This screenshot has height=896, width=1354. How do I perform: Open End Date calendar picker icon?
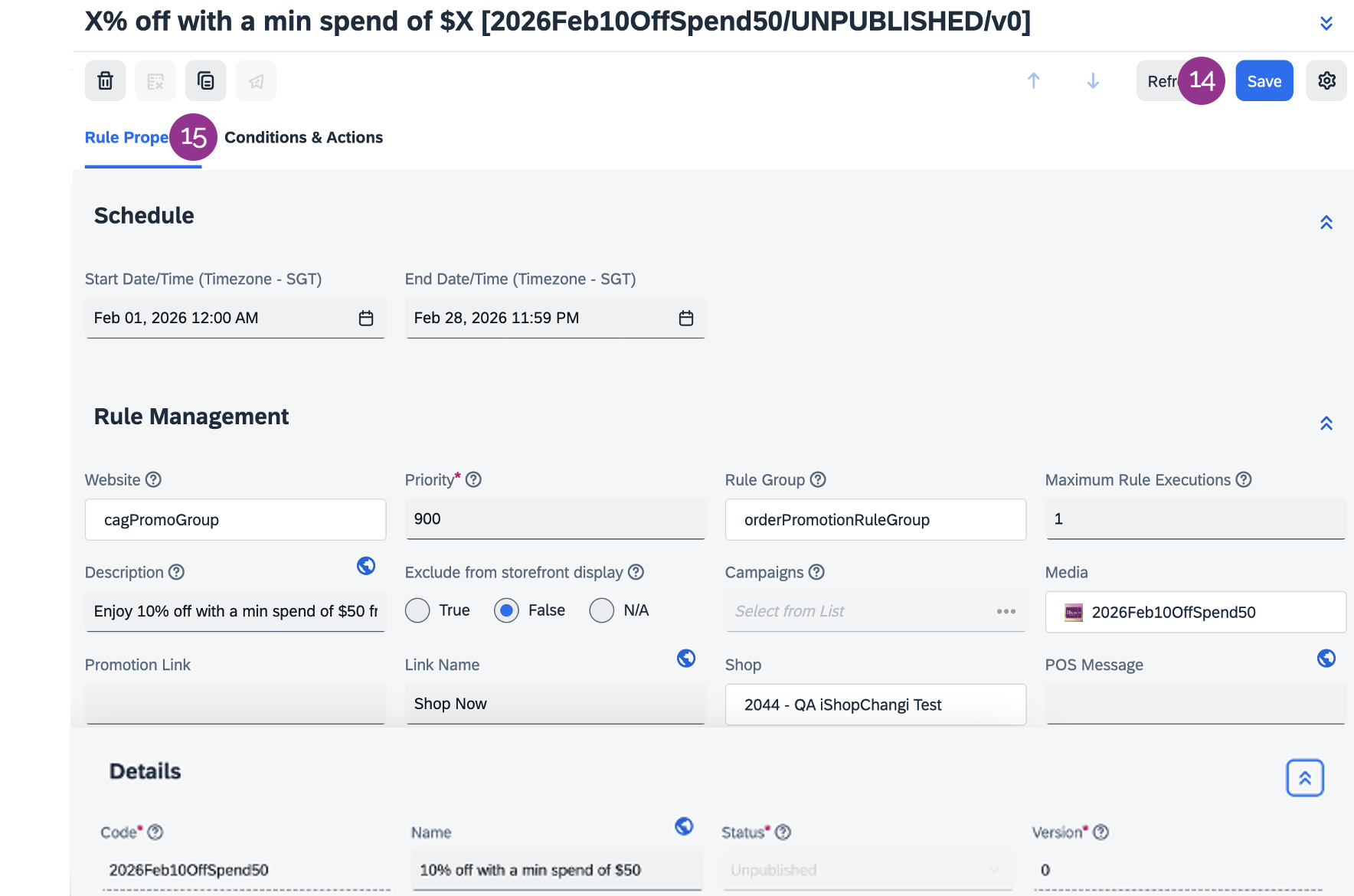point(686,318)
